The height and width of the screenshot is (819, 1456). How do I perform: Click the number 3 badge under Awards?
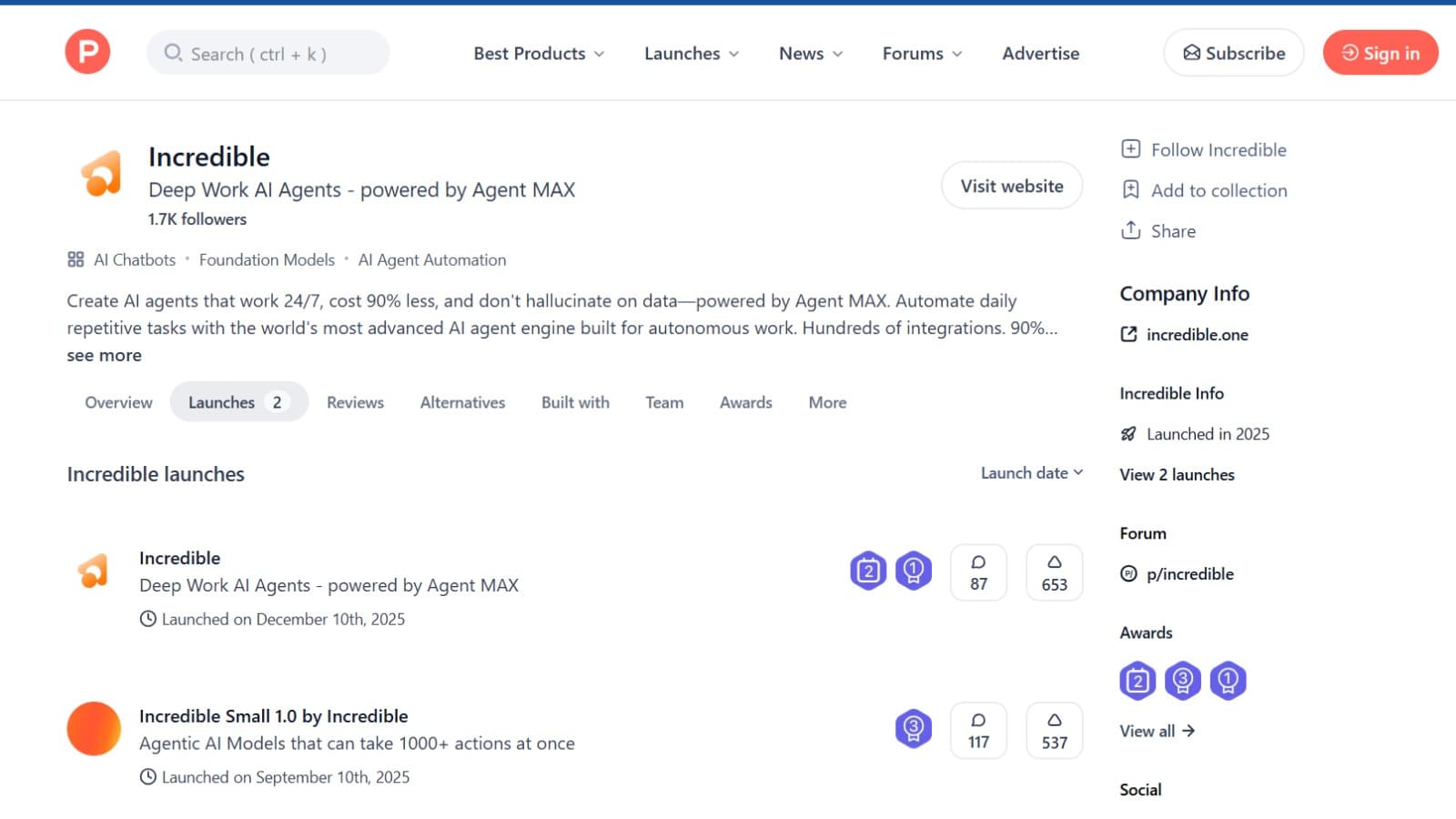(x=1183, y=681)
